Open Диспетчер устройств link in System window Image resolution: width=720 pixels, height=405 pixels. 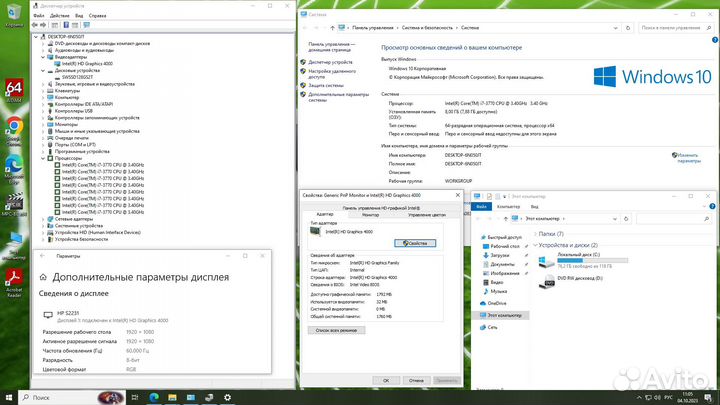[x=330, y=62]
